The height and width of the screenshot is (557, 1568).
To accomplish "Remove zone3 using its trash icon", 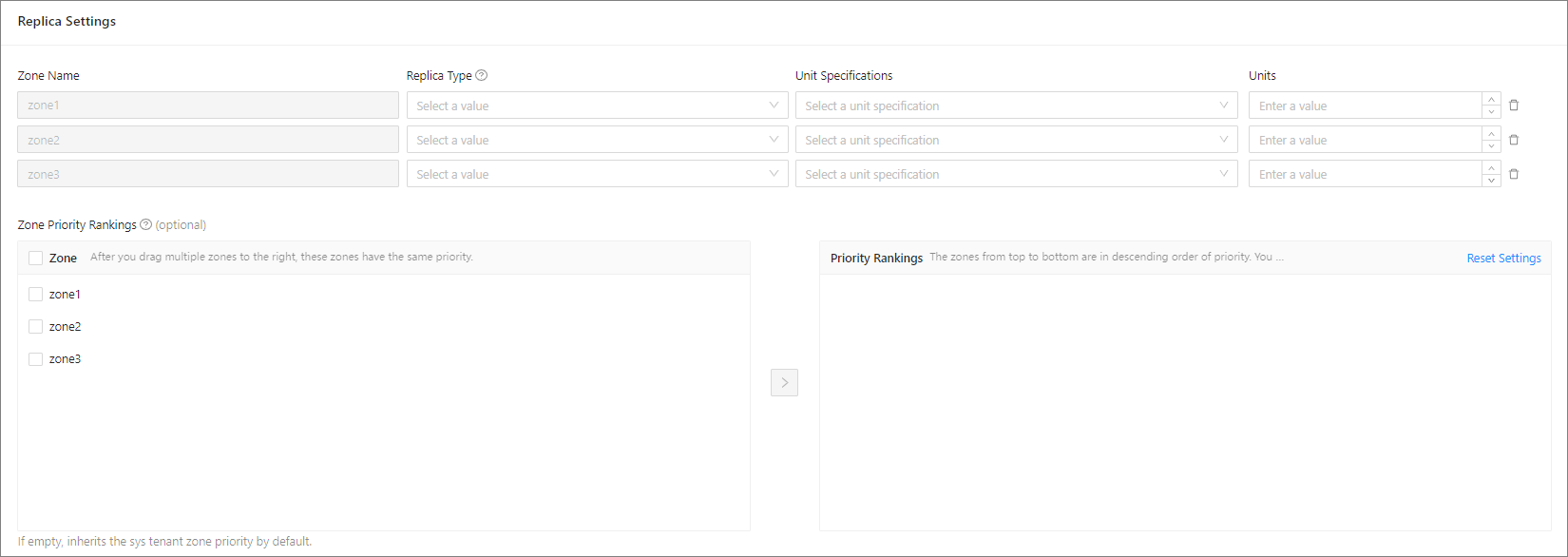I will [1514, 174].
